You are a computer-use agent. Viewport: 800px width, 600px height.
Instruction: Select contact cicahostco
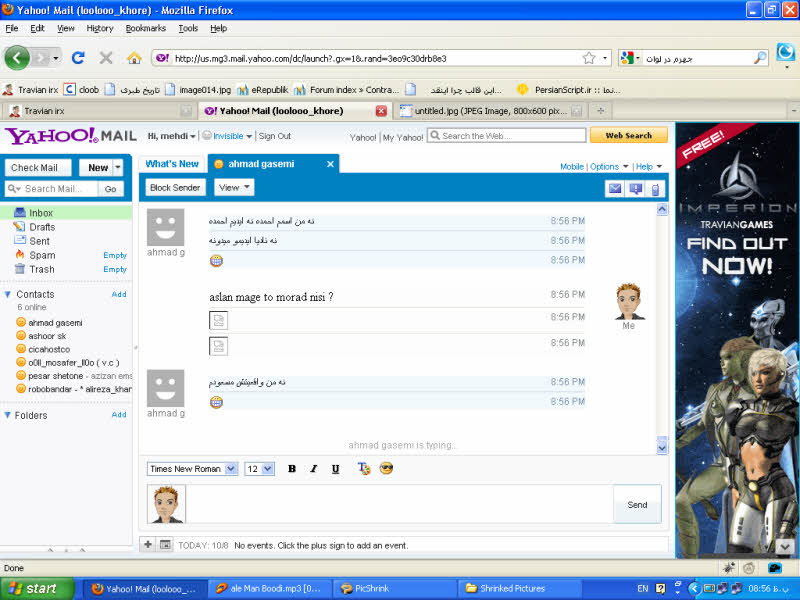tap(49, 349)
